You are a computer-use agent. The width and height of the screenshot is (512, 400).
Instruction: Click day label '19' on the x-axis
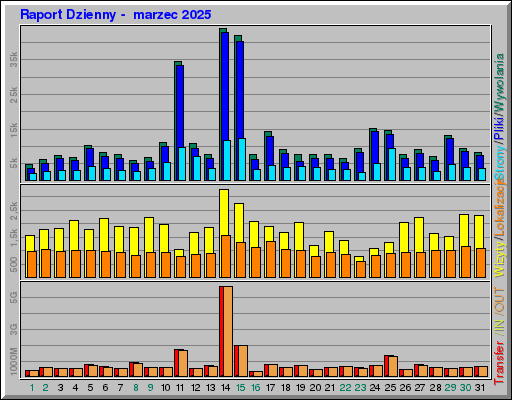point(300,388)
